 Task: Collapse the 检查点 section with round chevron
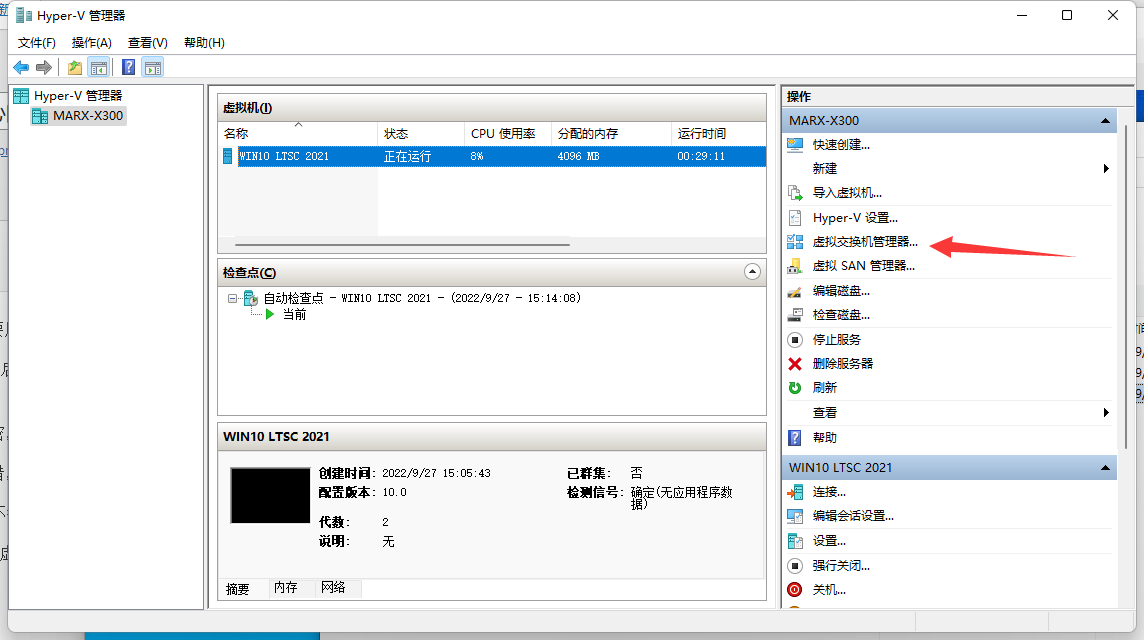coord(753,272)
